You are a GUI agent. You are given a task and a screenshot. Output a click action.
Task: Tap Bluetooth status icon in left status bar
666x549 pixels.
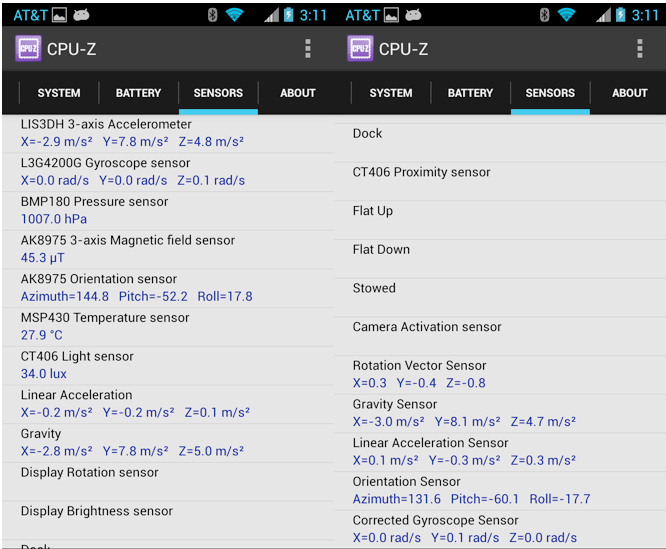(212, 15)
